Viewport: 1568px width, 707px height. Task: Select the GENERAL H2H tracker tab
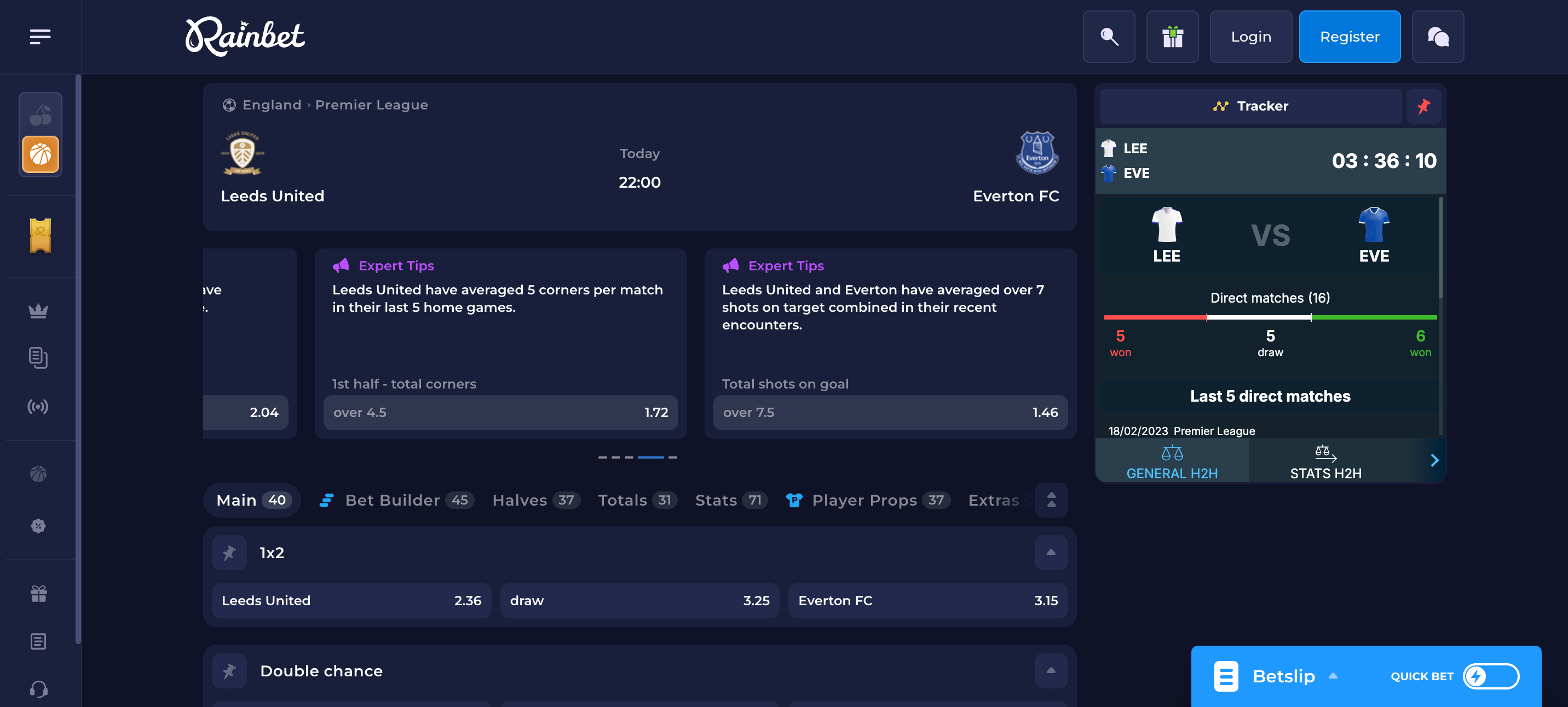click(x=1172, y=462)
